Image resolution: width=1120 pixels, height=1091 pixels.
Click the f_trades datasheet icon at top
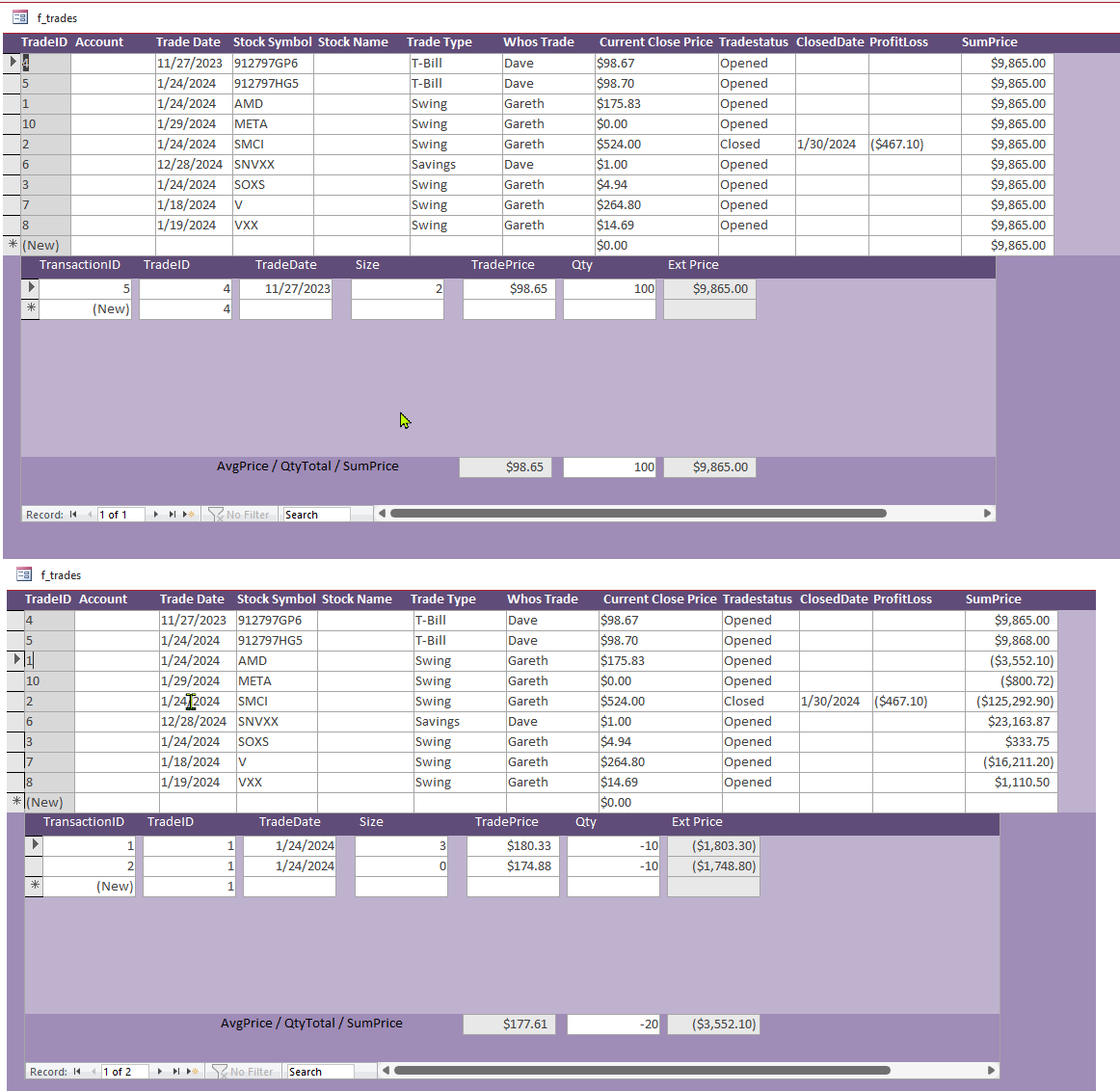[19, 17]
